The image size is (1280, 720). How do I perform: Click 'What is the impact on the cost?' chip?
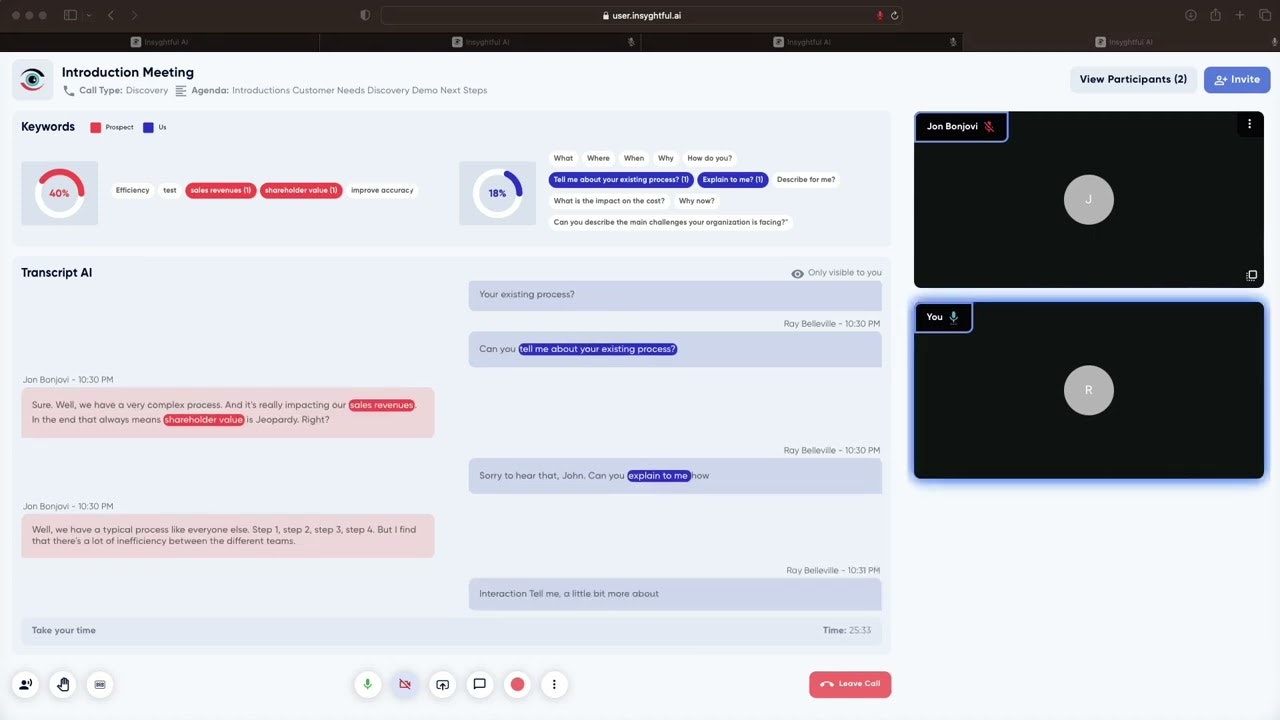tap(609, 201)
